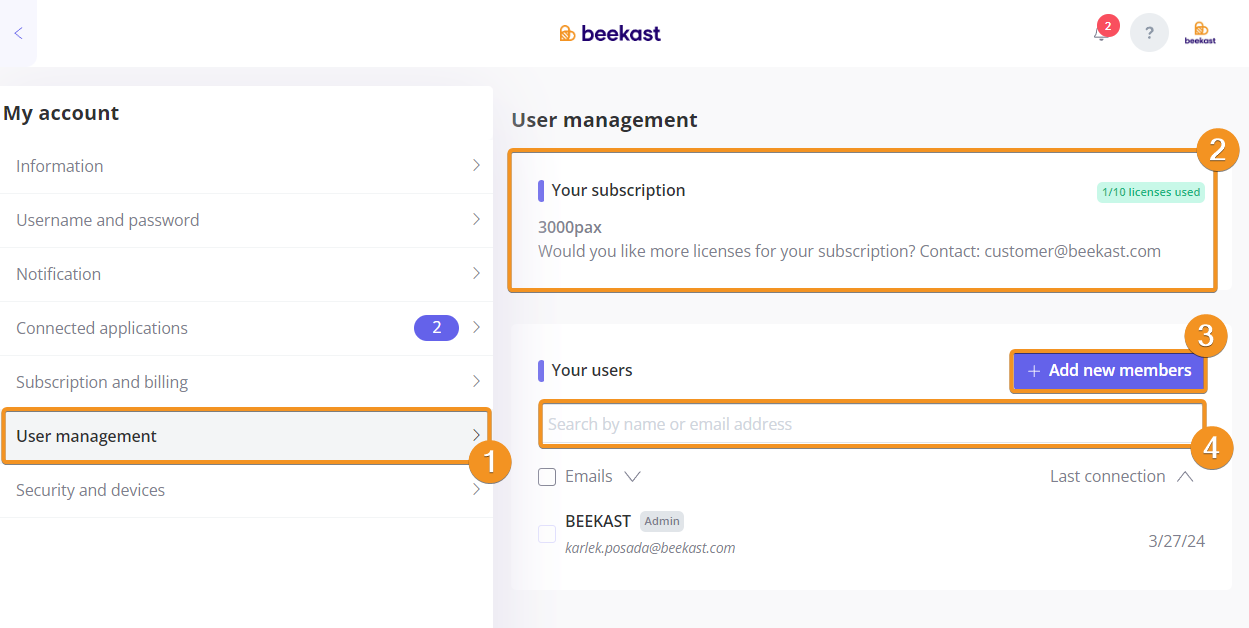Open the Username and password menu item
This screenshot has height=628, width=1249.
tap(246, 220)
